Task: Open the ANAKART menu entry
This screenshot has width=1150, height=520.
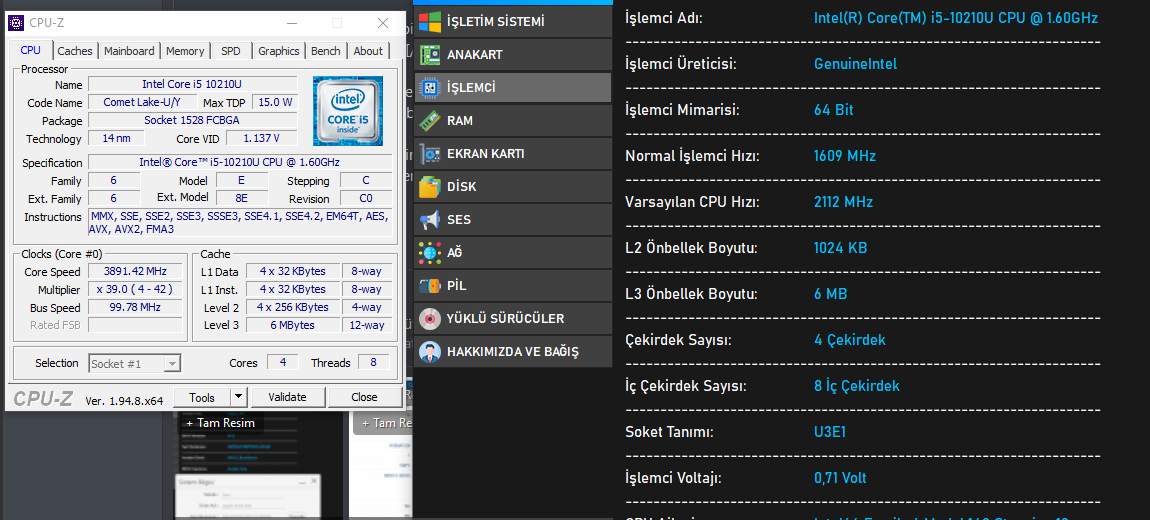Action: coord(512,54)
